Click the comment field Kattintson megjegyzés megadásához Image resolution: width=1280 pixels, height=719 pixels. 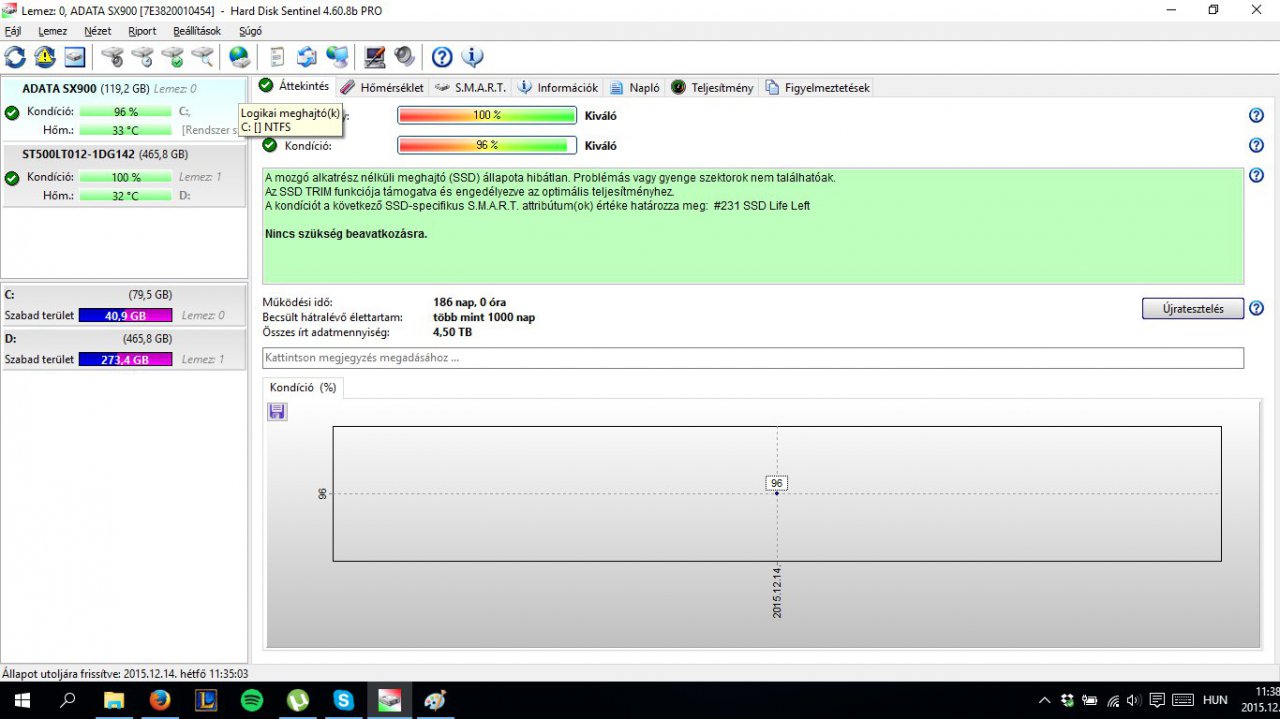753,357
